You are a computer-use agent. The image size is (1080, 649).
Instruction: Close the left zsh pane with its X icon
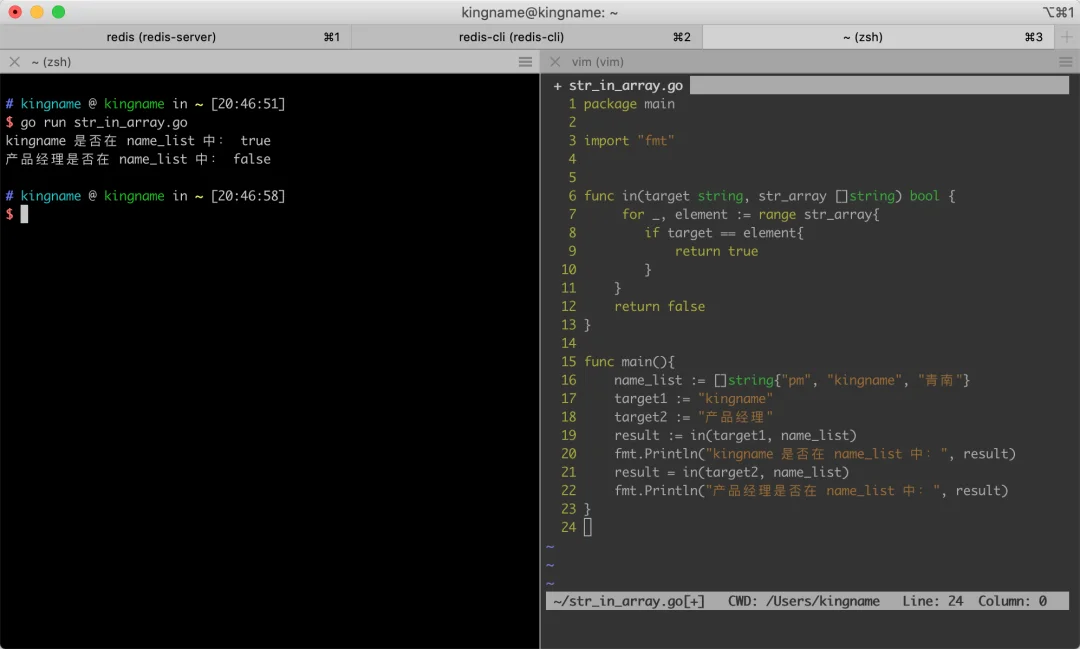[x=14, y=62]
